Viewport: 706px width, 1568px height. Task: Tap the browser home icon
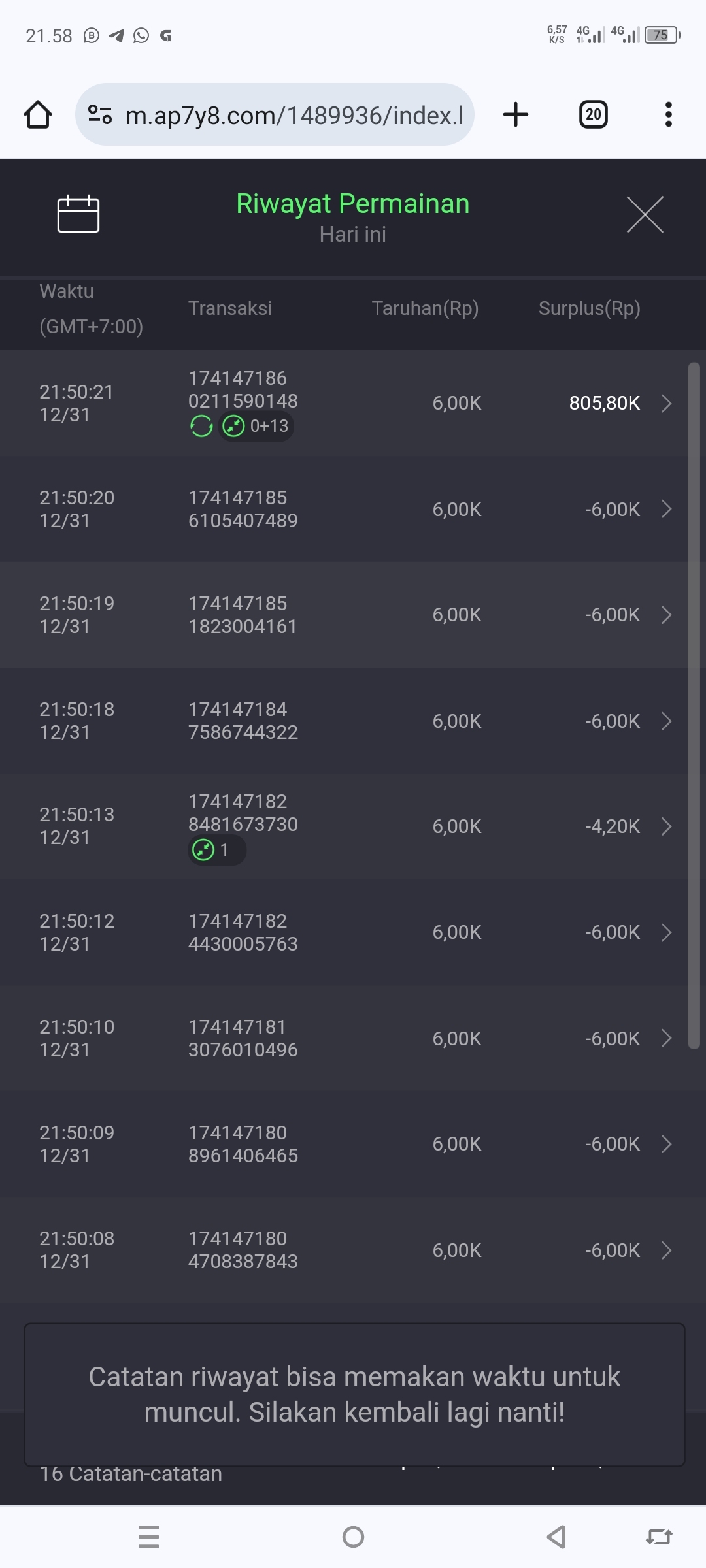38,115
